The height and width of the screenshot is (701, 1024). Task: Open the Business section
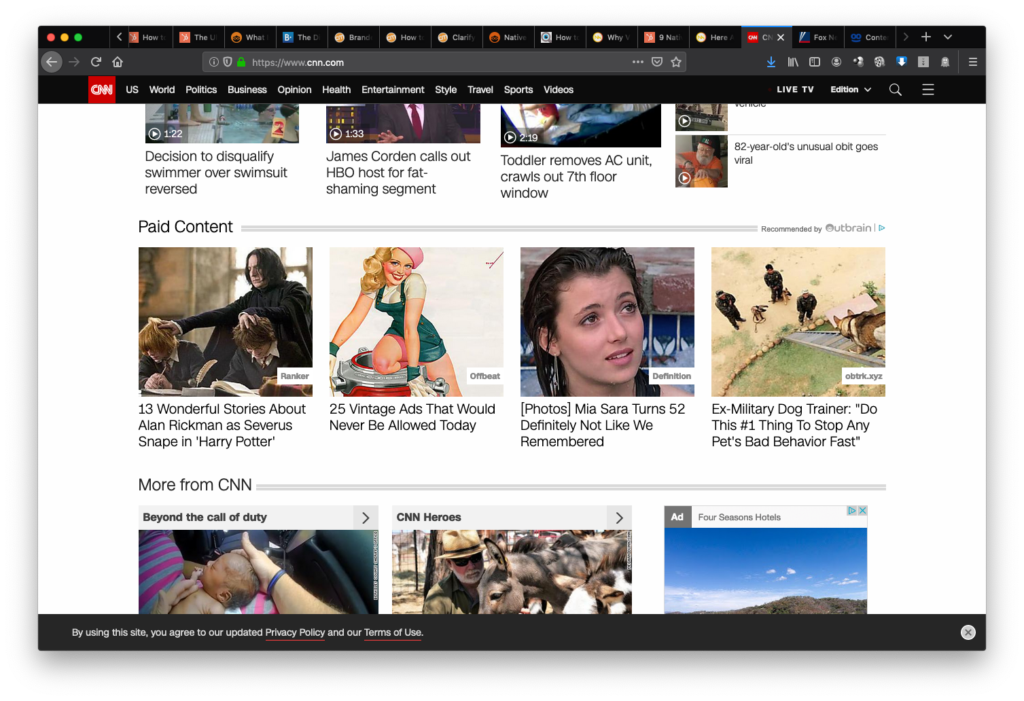(x=247, y=90)
